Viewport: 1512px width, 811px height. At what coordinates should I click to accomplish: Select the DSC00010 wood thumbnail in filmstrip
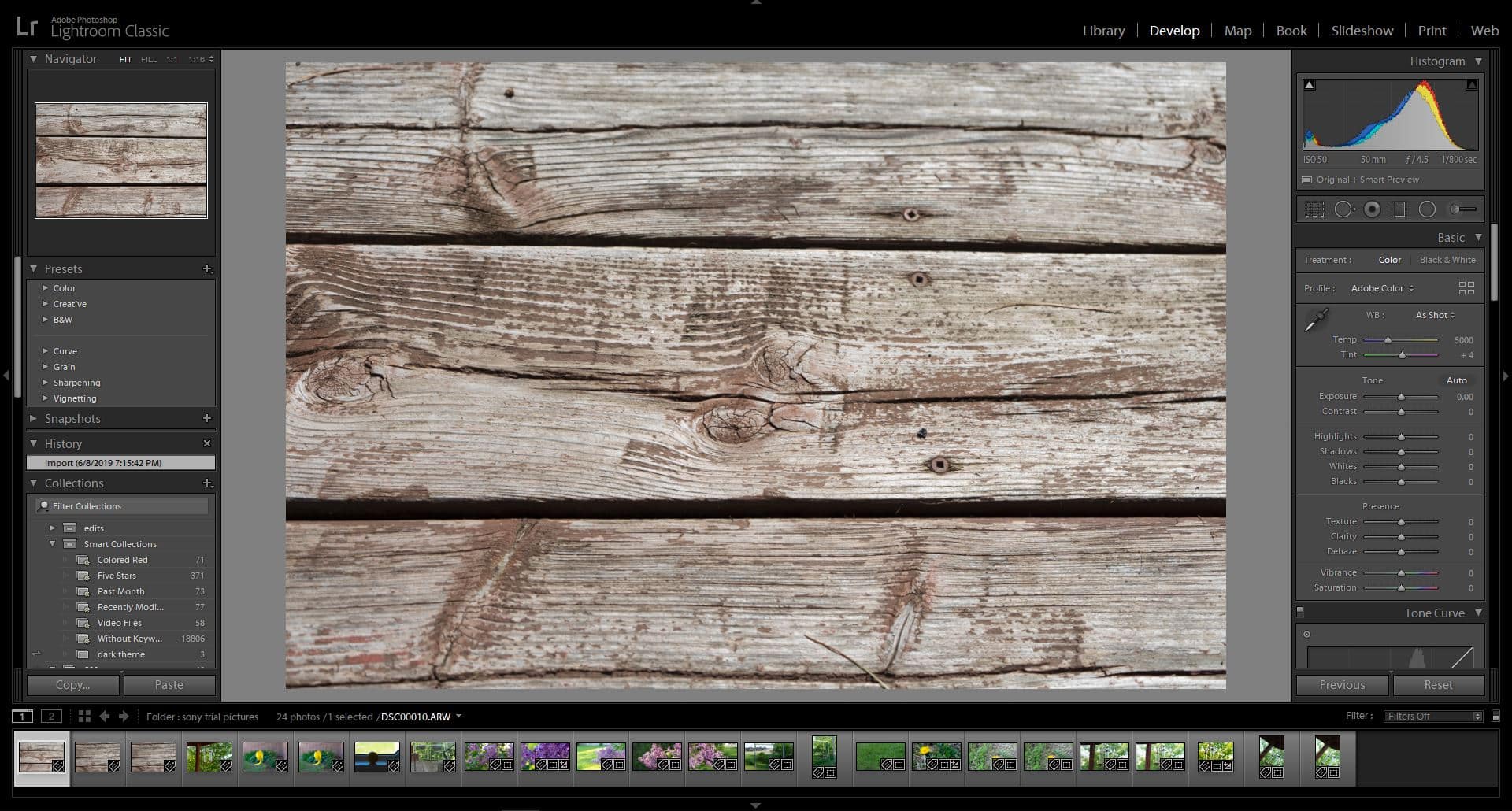42,757
